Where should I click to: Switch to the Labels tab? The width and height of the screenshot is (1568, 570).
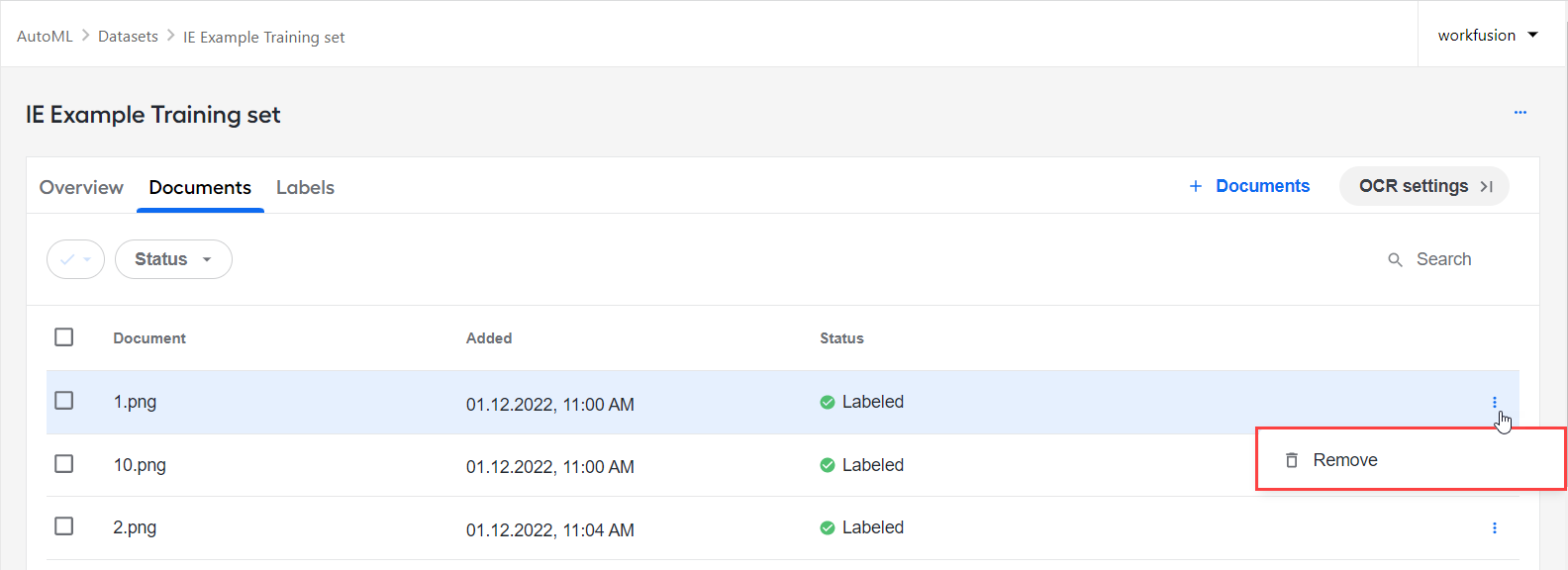point(305,187)
